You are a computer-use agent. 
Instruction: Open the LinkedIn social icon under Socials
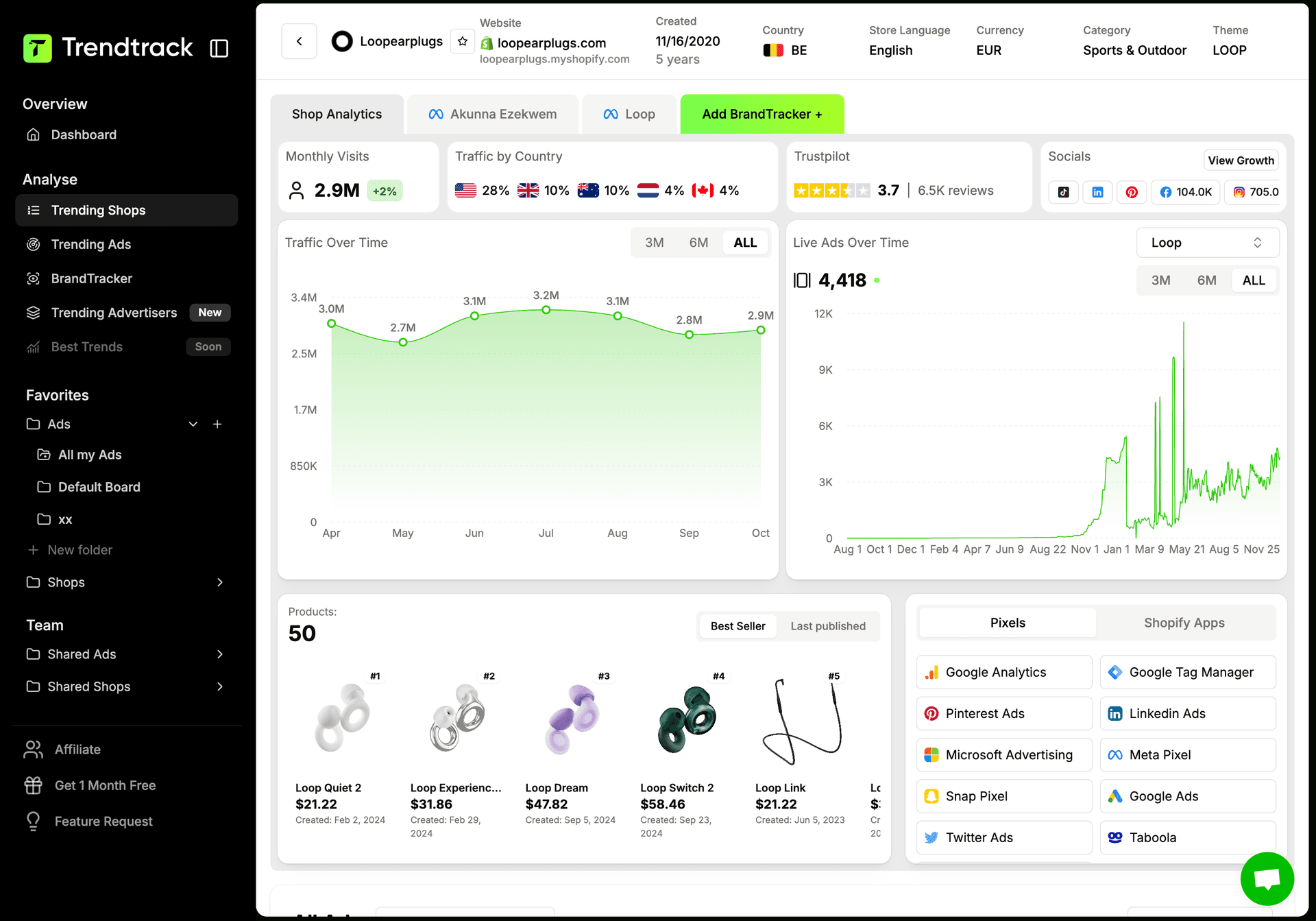1097,192
